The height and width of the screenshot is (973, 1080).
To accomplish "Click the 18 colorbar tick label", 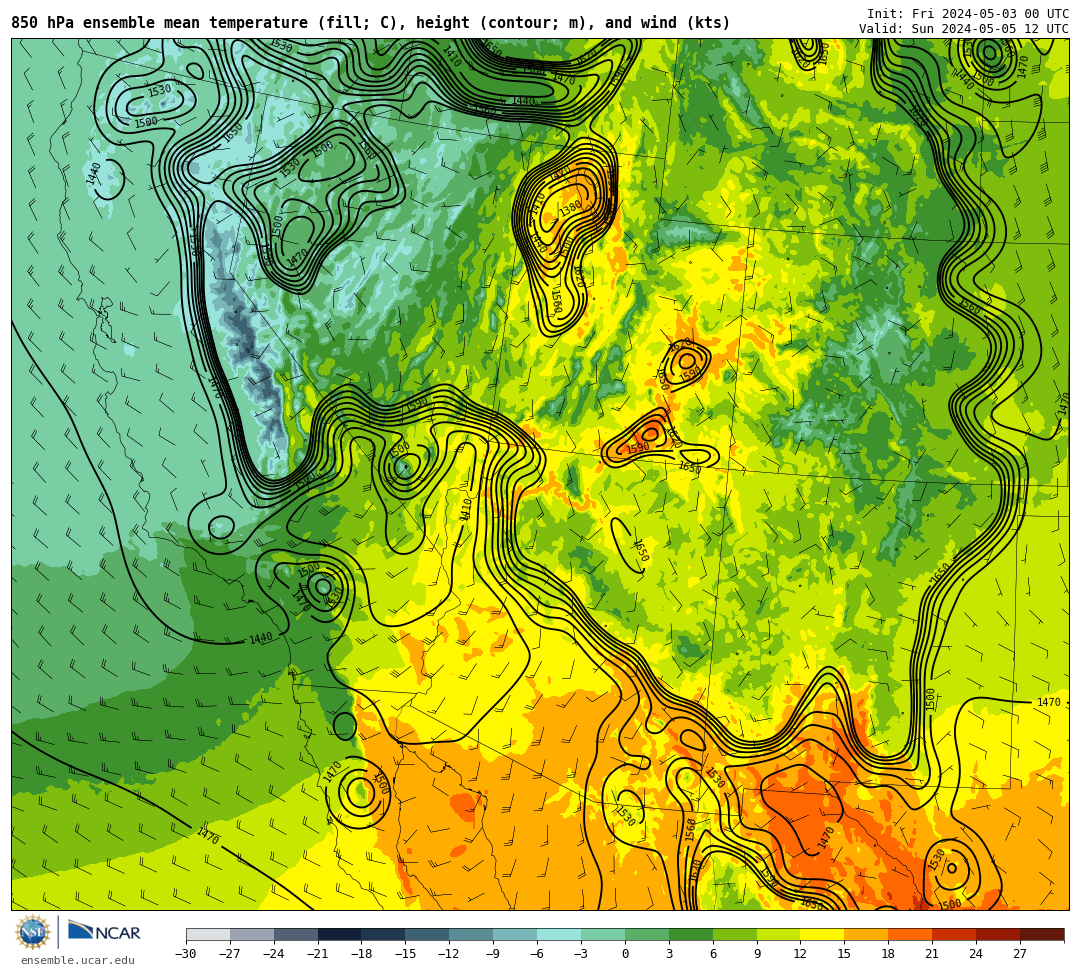I will point(889,954).
